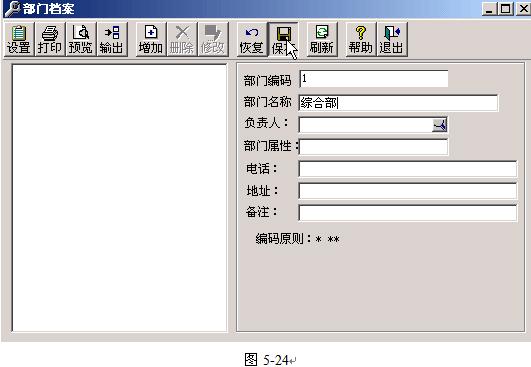Click into the 部门属性 field
Viewport: 531px width, 367px height.
pyautogui.click(x=373, y=147)
